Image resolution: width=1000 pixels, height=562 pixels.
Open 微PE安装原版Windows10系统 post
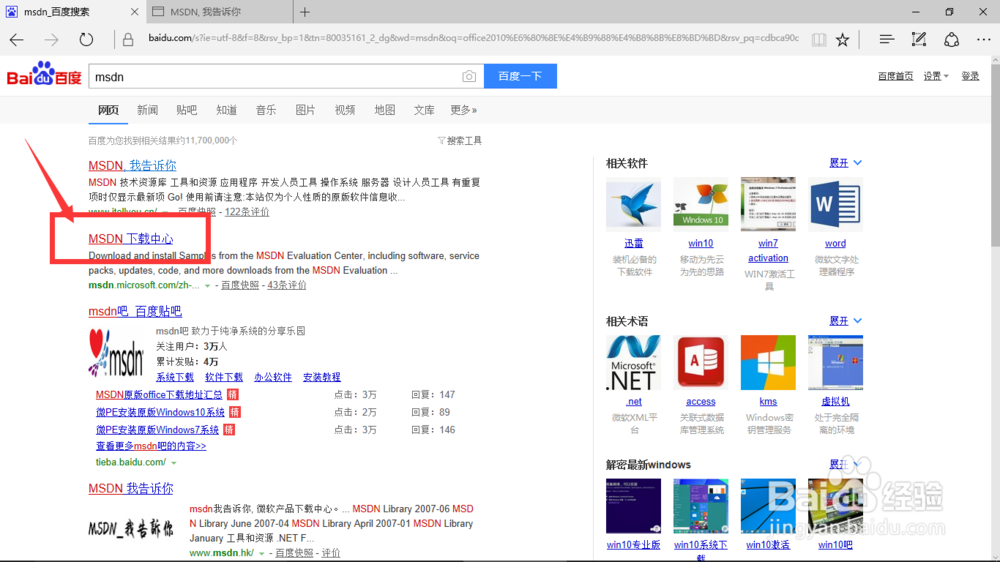point(160,412)
